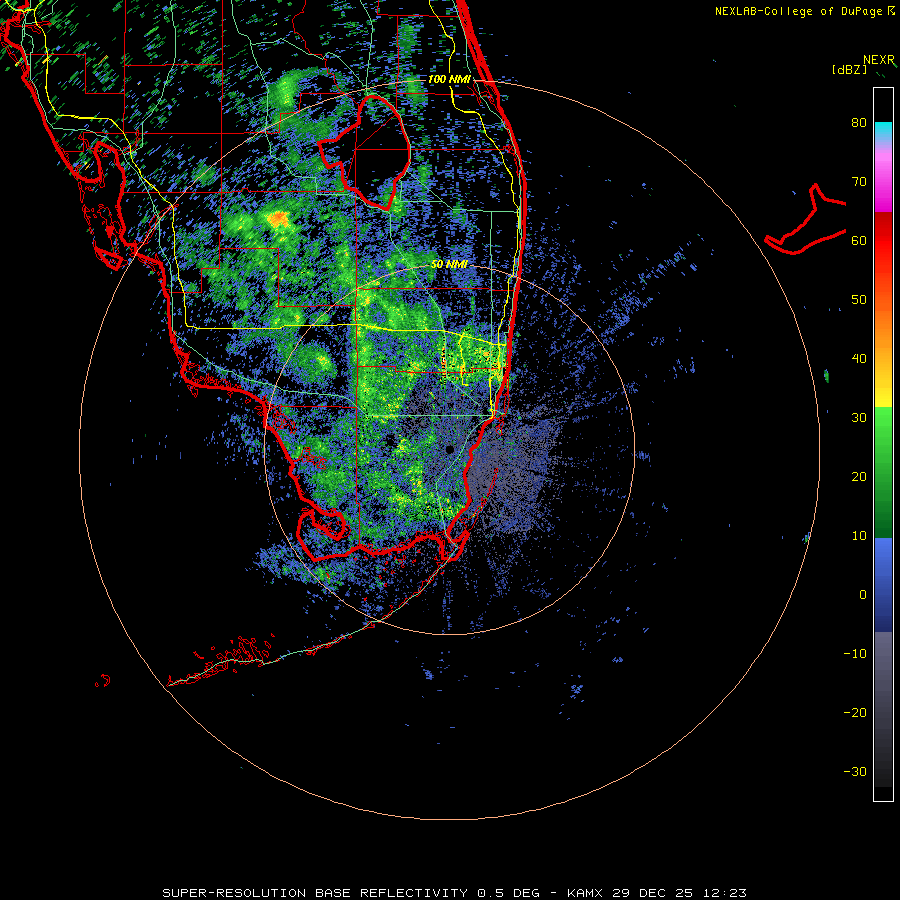Click the 70 value on dBZ scale
Image resolution: width=900 pixels, height=900 pixels.
coord(859,182)
